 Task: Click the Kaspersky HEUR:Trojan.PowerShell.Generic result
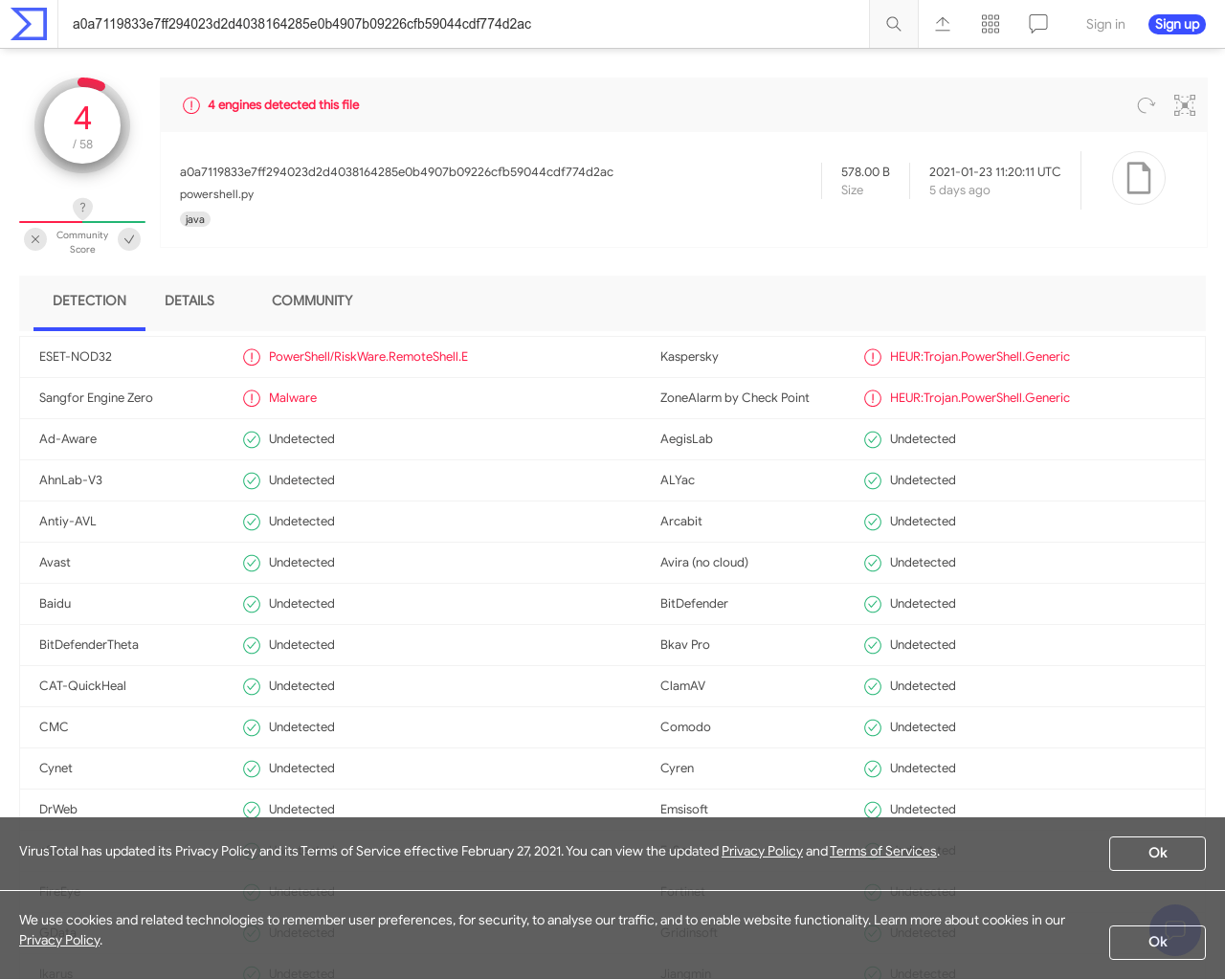980,357
